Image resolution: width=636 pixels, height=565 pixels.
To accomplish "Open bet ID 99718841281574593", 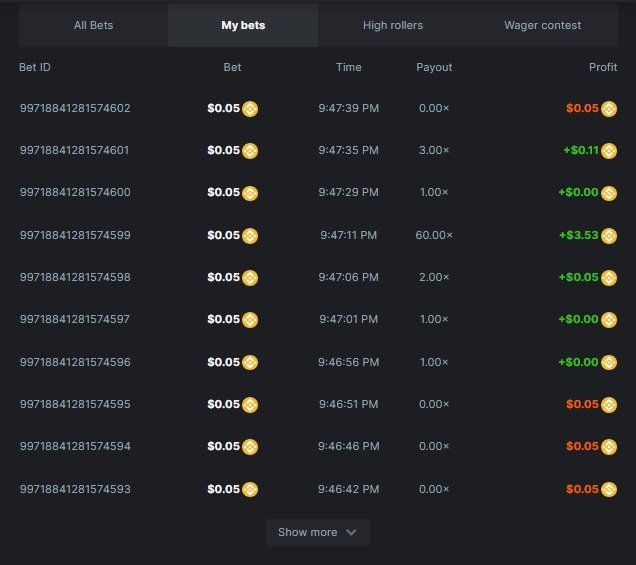I will click(x=75, y=489).
